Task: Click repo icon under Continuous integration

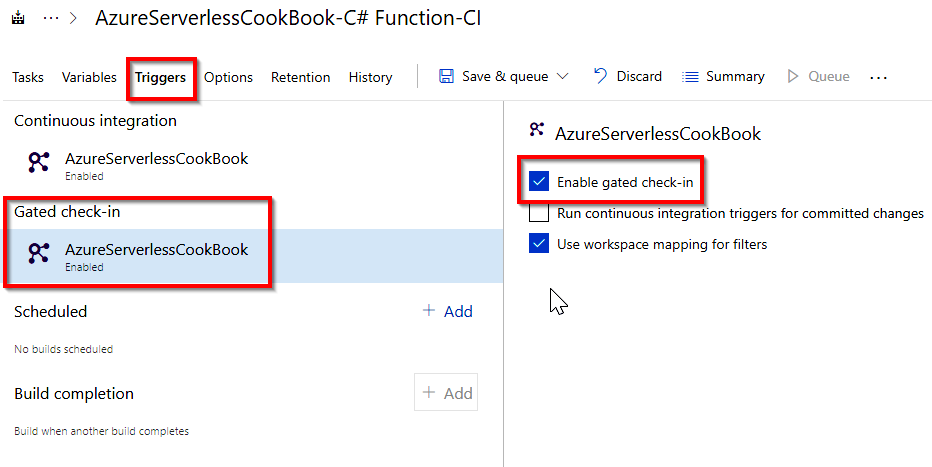Action: click(x=39, y=164)
